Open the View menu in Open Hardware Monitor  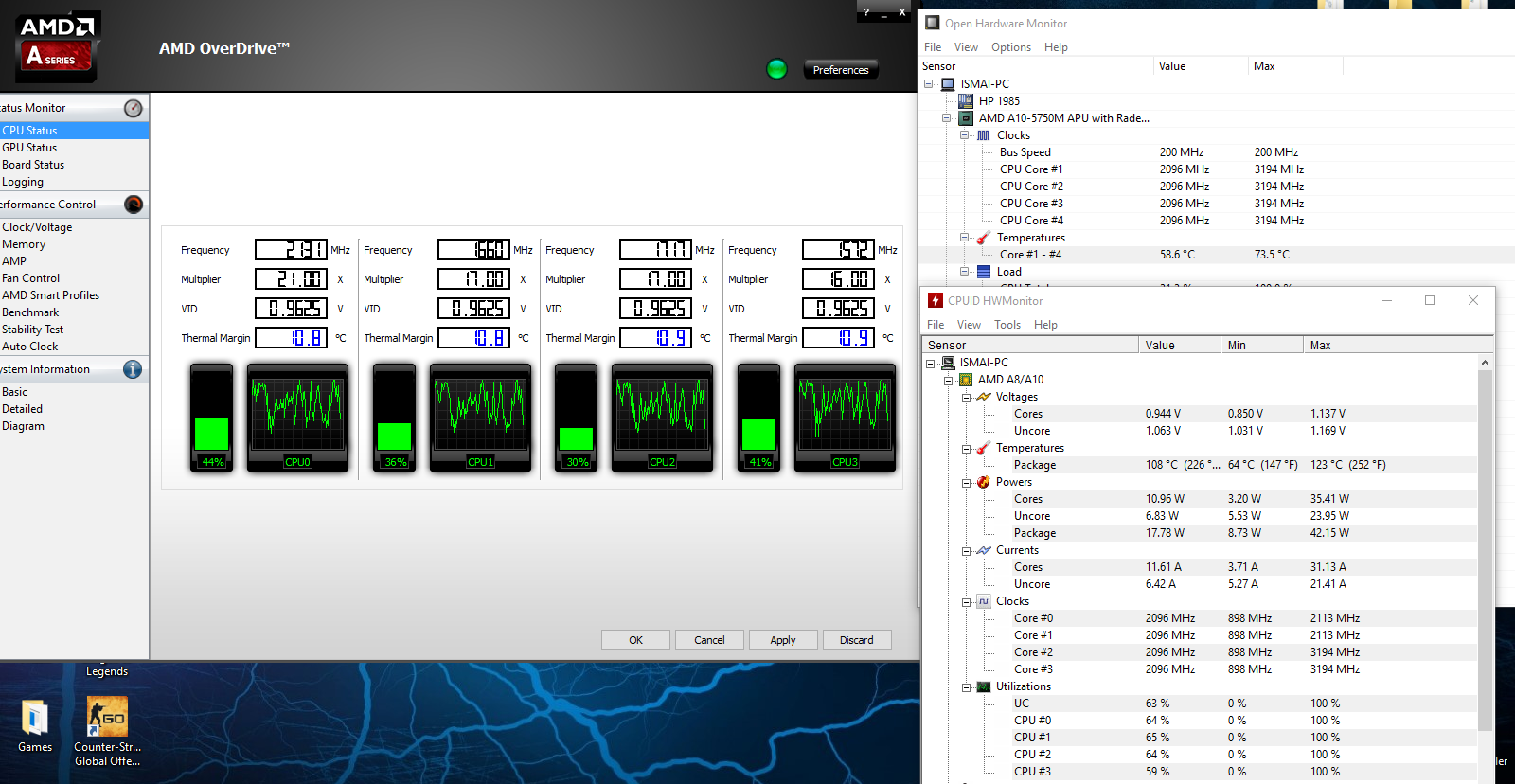click(x=966, y=47)
